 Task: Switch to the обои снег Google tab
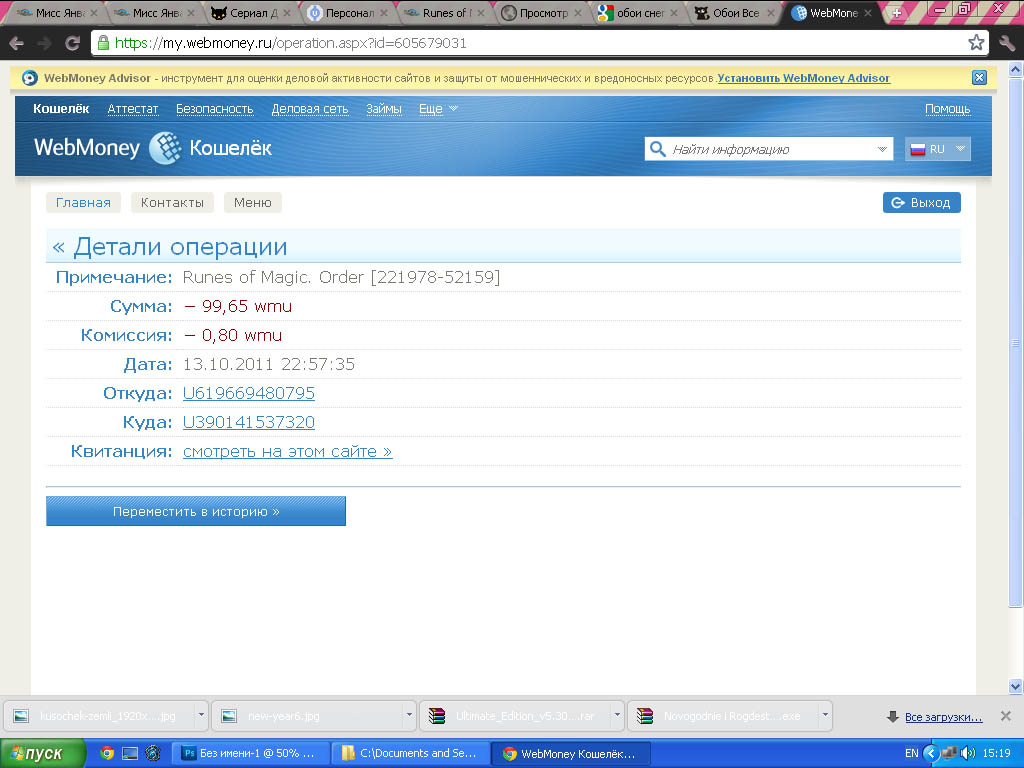pyautogui.click(x=640, y=12)
